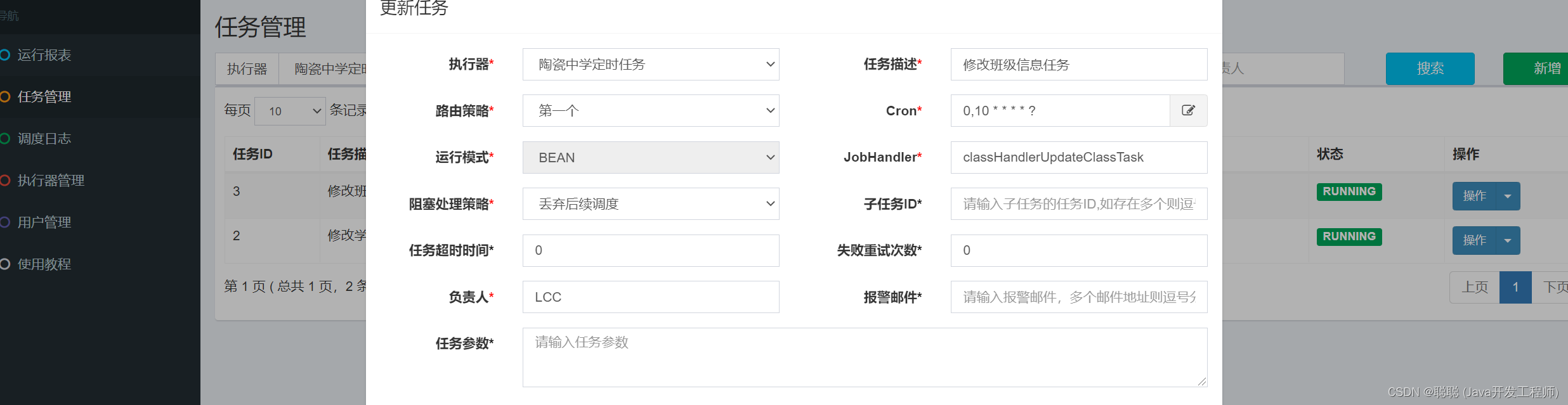Select the 使用教程 sidebar icon

[6, 264]
